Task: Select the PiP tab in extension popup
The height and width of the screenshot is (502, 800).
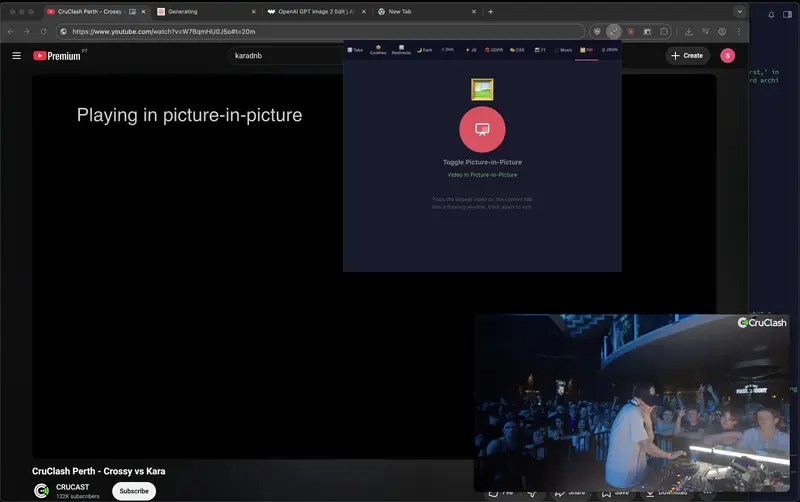Action: coord(586,50)
